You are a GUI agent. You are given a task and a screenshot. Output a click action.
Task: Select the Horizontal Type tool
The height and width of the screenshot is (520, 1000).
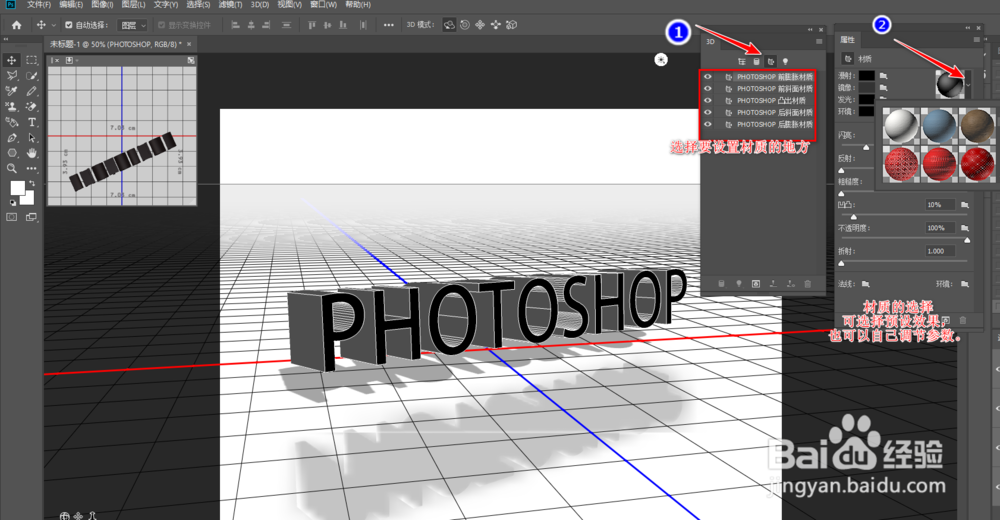(x=31, y=122)
